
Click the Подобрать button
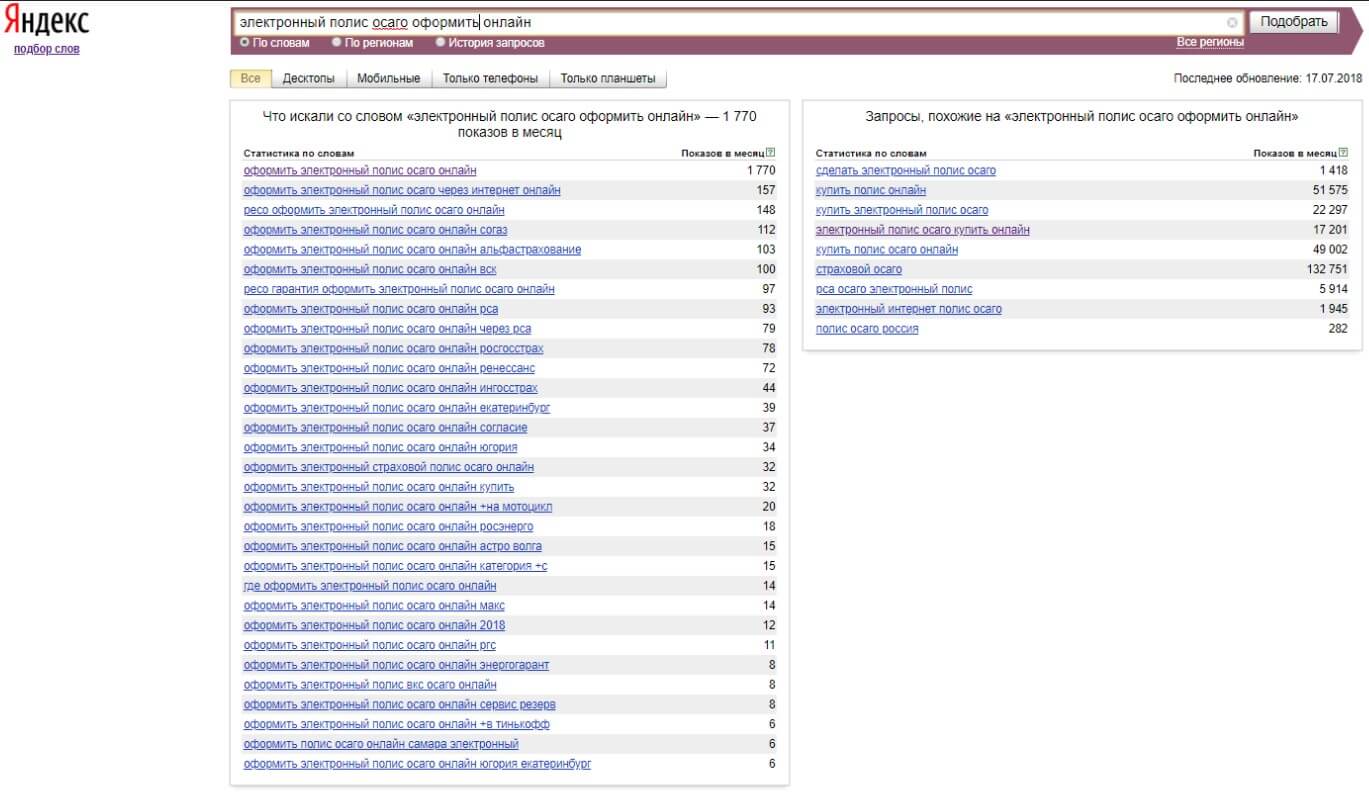click(1294, 22)
